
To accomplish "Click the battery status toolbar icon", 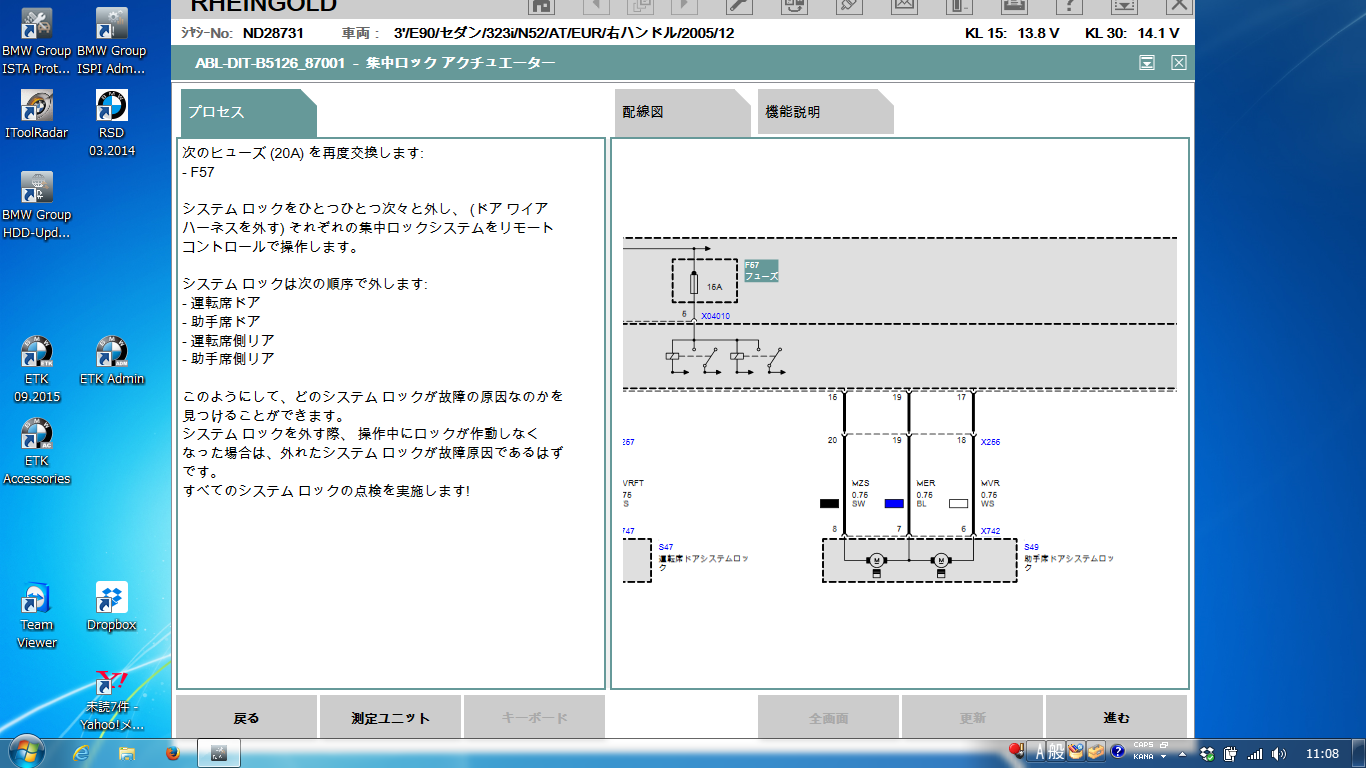I will tap(959, 6).
